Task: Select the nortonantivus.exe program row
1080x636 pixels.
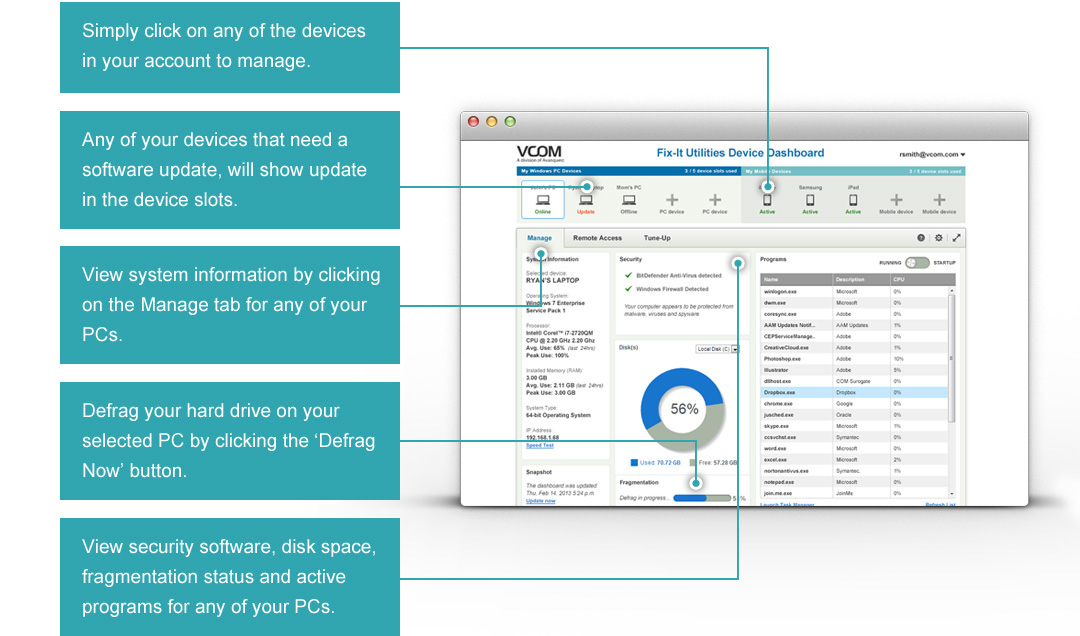Action: pyautogui.click(x=854, y=471)
